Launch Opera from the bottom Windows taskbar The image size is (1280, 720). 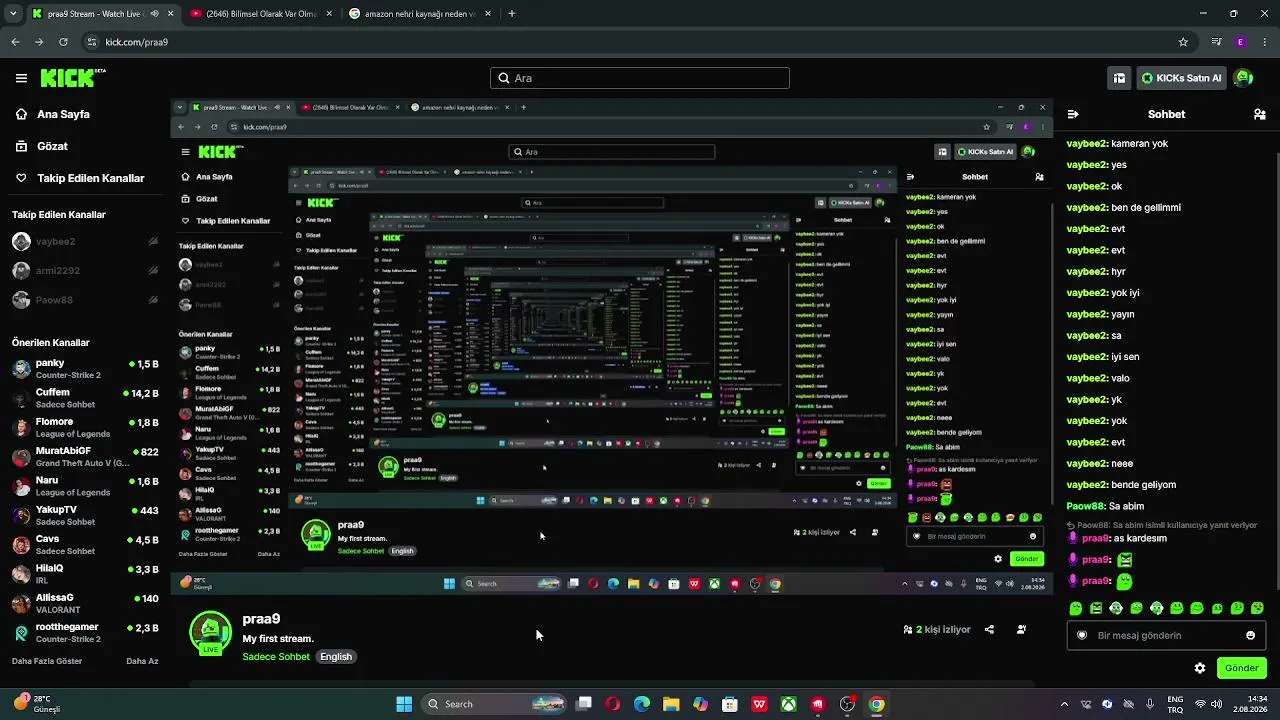point(613,704)
